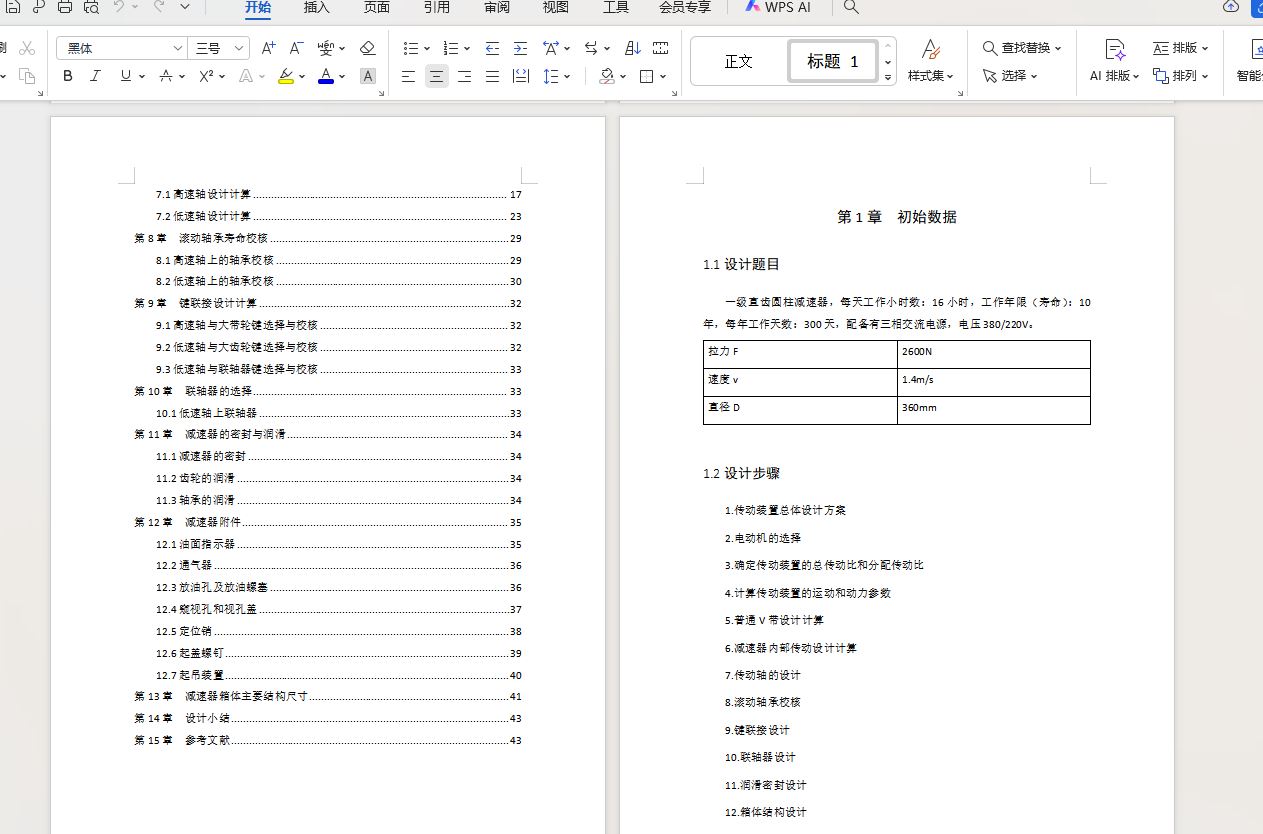Open the cloud upload icon
Viewport: 1263px width, 834px height.
[1231, 7]
